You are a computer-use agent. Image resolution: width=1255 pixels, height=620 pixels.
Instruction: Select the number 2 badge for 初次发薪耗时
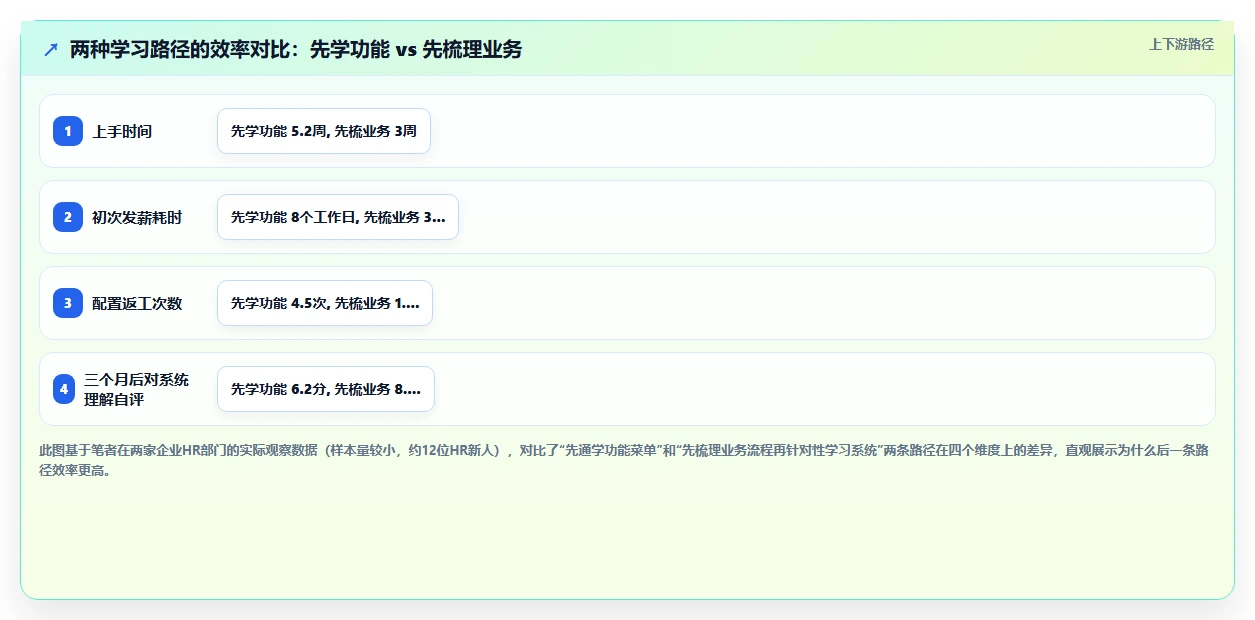click(x=68, y=217)
